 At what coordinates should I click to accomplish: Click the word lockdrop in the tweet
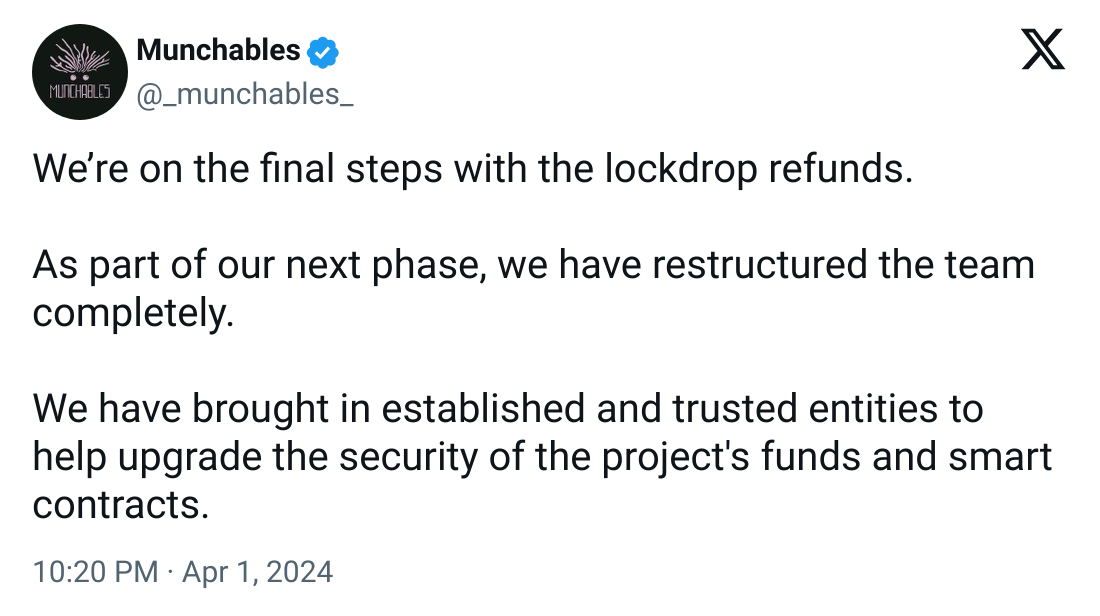(x=681, y=170)
